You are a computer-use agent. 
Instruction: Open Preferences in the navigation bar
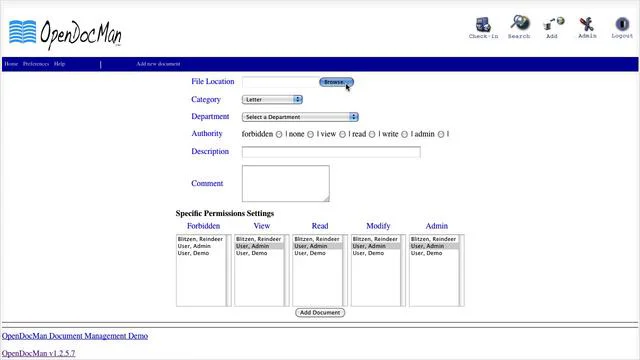36,64
